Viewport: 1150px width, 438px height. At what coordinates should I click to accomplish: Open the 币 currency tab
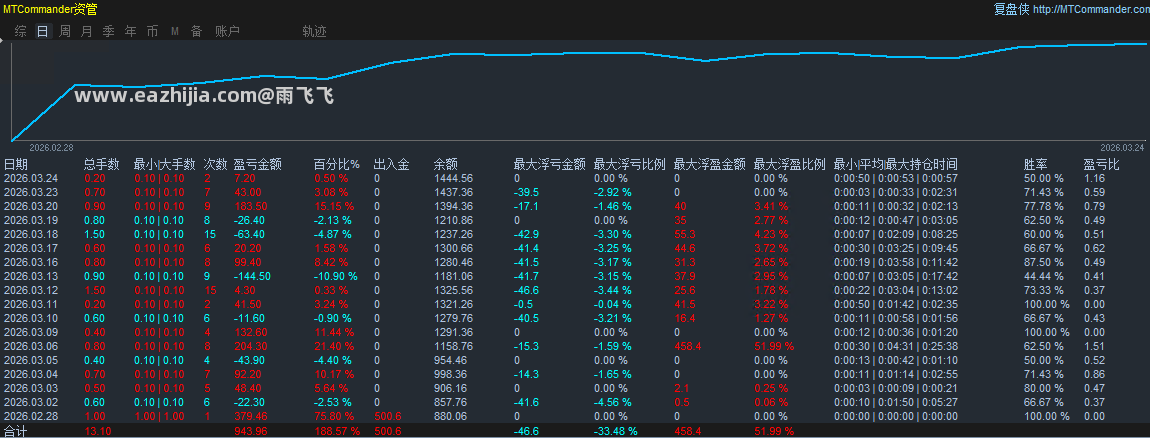pyautogui.click(x=153, y=32)
